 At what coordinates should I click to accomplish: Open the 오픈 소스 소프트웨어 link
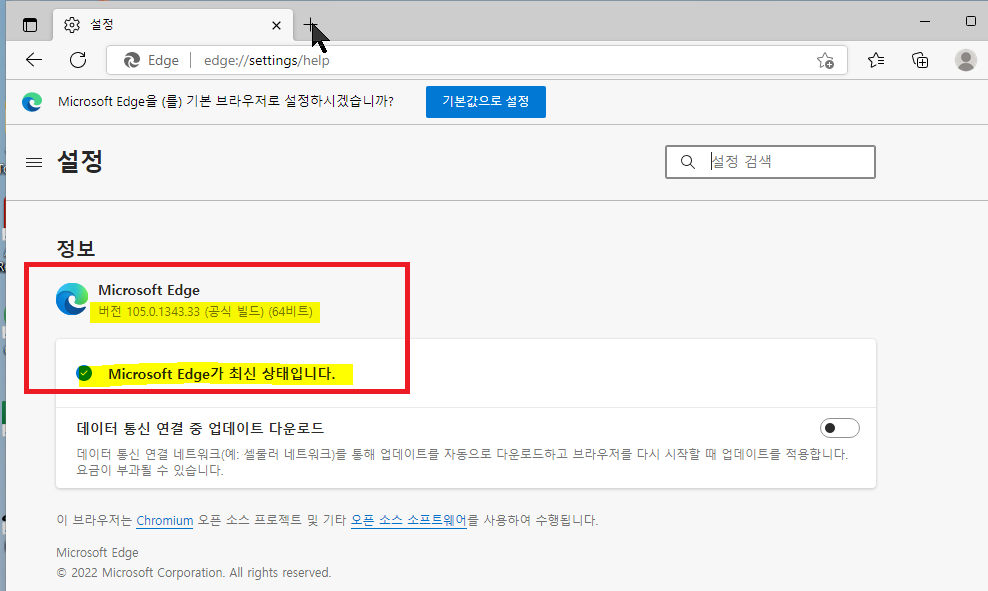408,520
